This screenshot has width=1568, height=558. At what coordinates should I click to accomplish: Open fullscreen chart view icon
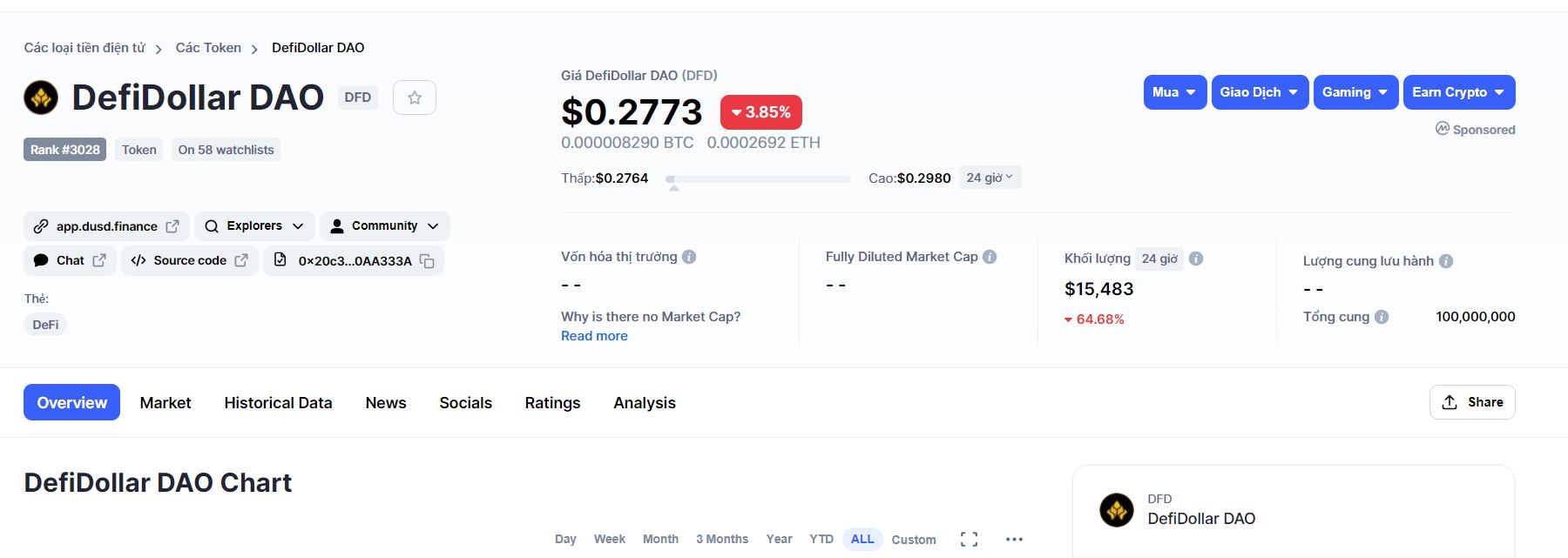[x=969, y=540]
